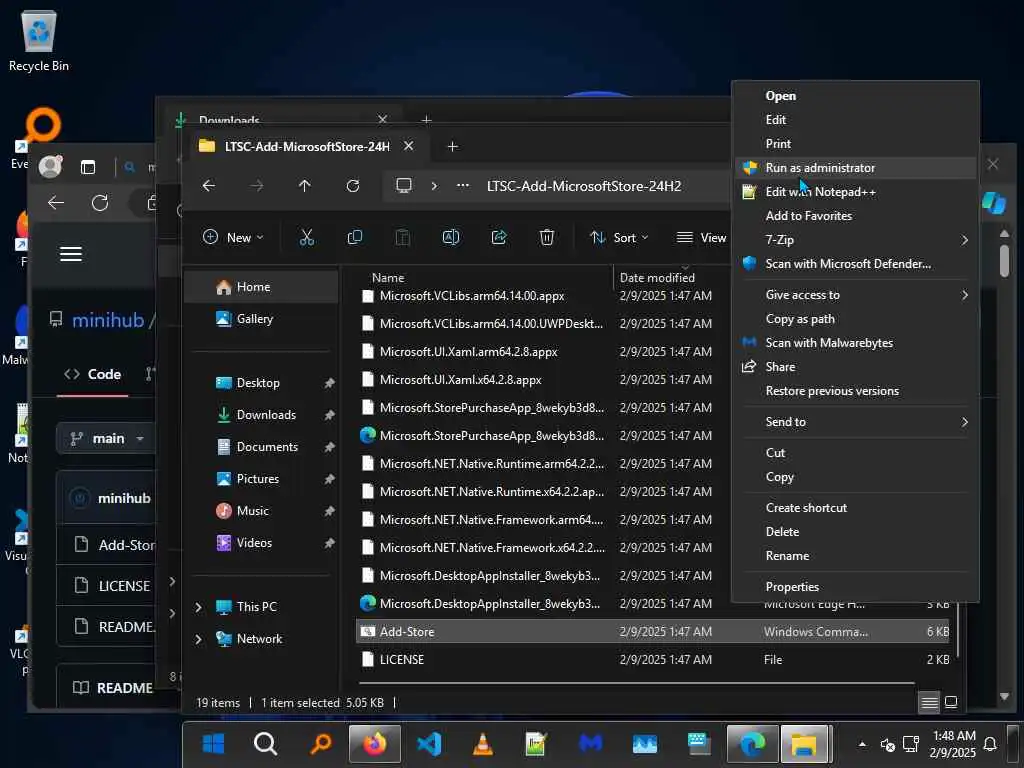Open the Windows Start button
Viewport: 1024px width, 768px height.
[214, 743]
